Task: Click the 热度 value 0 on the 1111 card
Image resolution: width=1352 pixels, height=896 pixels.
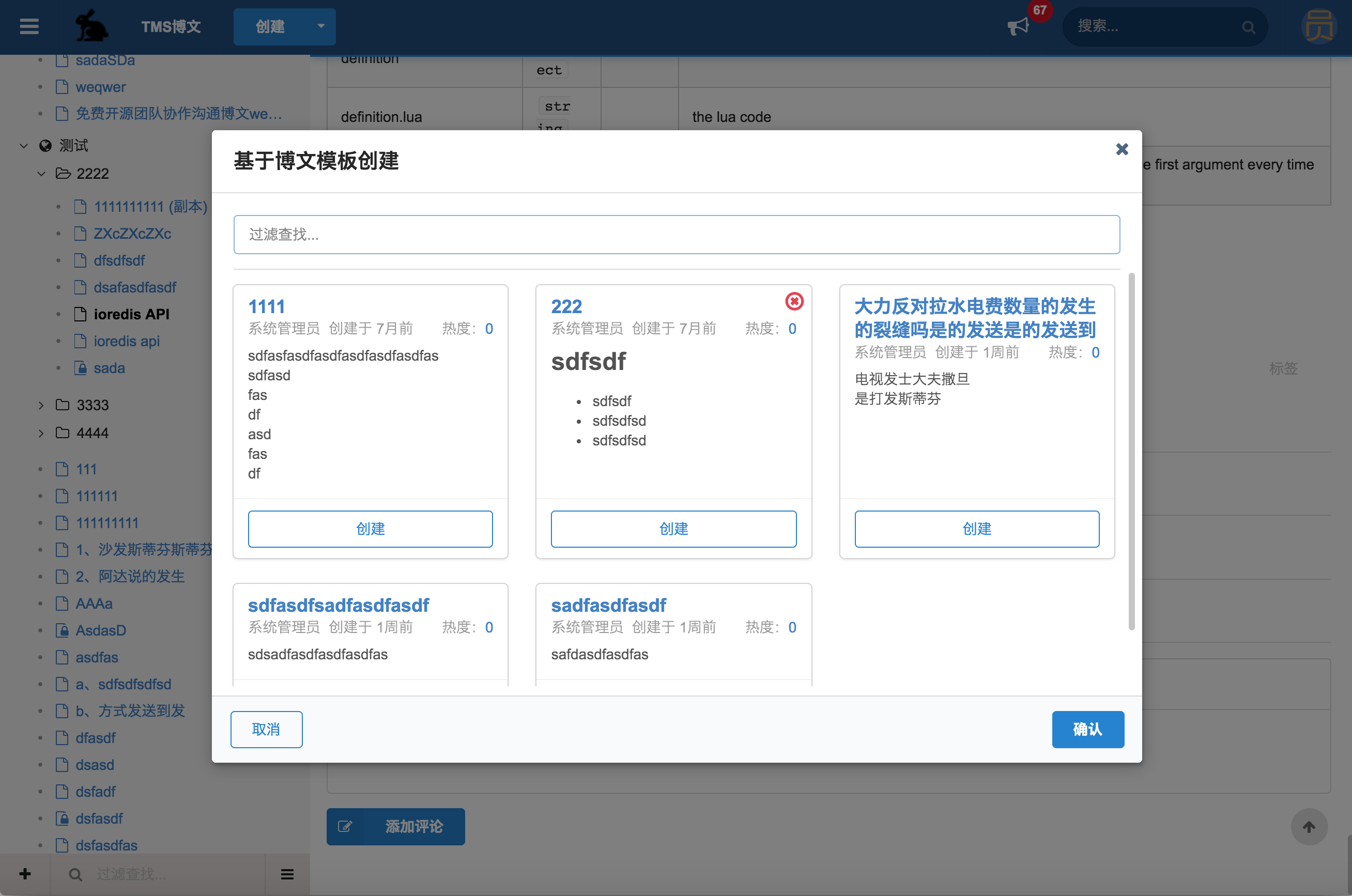Action: 488,329
